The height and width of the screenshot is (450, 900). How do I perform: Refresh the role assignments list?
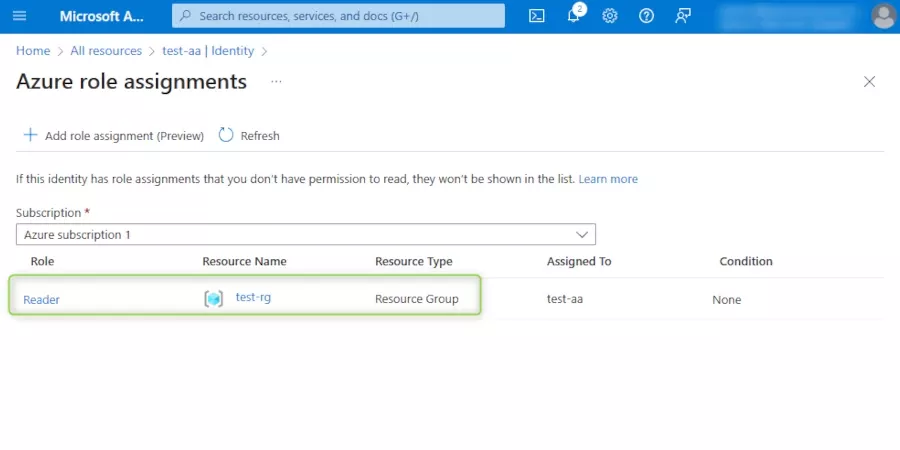tap(249, 136)
